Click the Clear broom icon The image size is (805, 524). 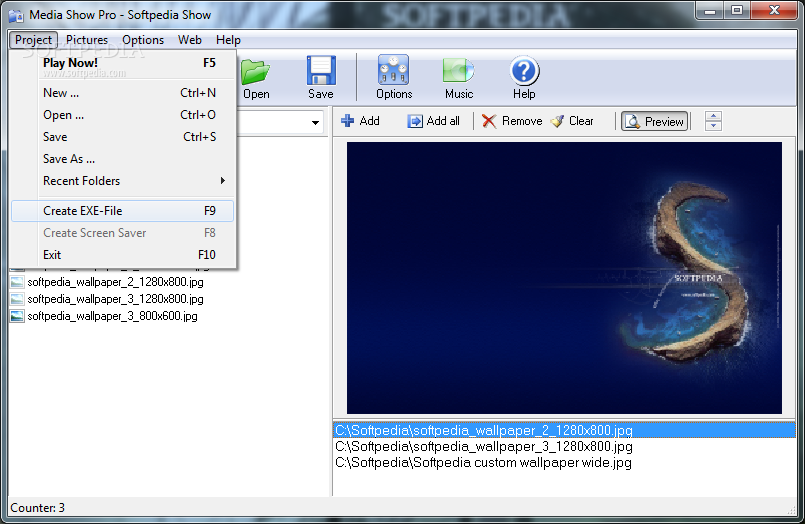coord(558,121)
